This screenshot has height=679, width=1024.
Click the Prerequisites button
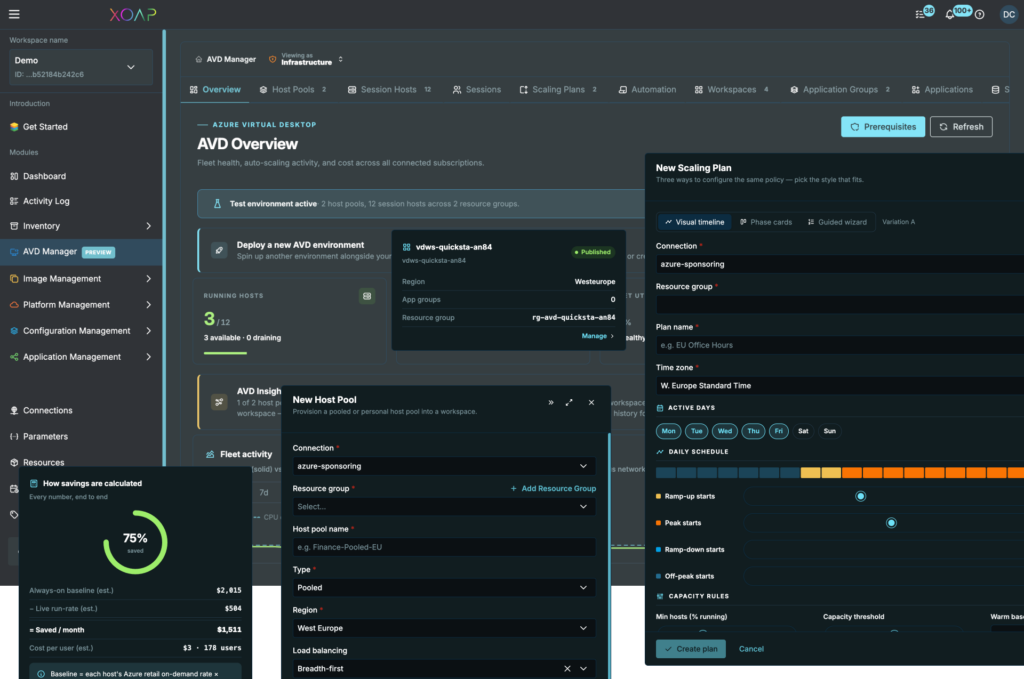tap(883, 127)
